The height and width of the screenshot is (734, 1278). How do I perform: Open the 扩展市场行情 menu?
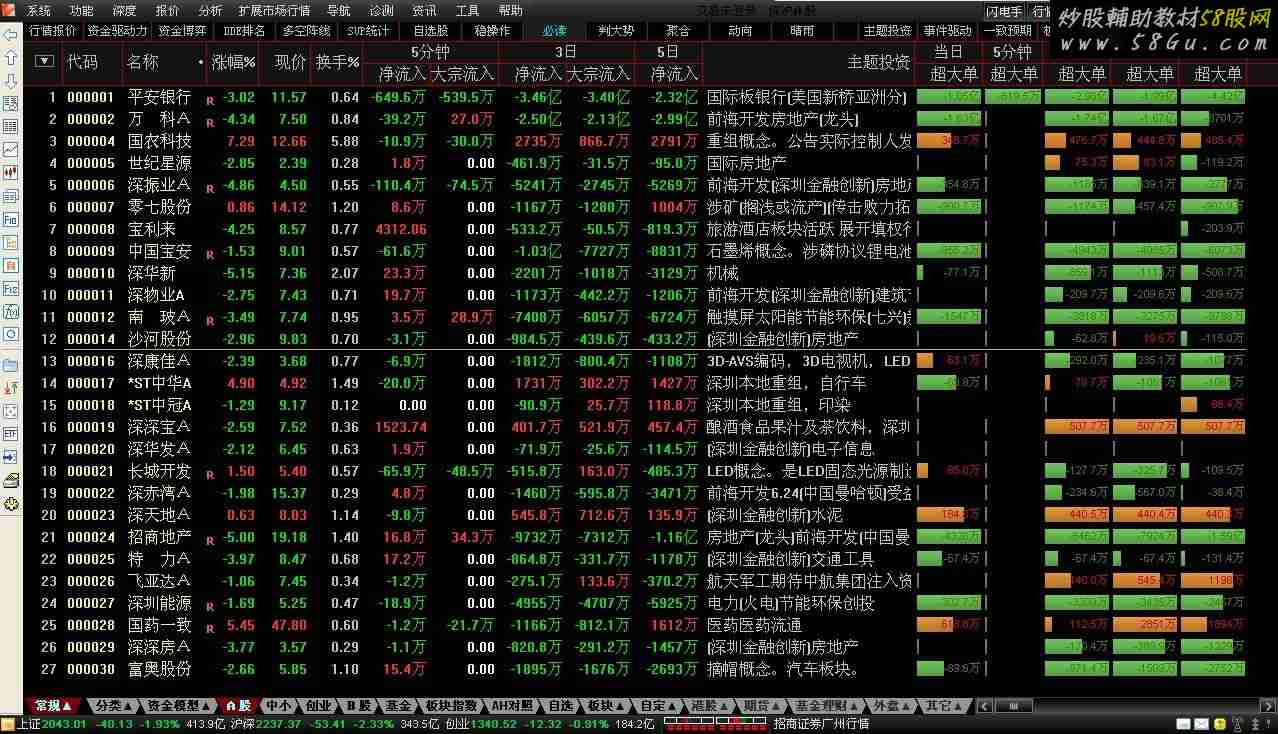pyautogui.click(x=274, y=11)
